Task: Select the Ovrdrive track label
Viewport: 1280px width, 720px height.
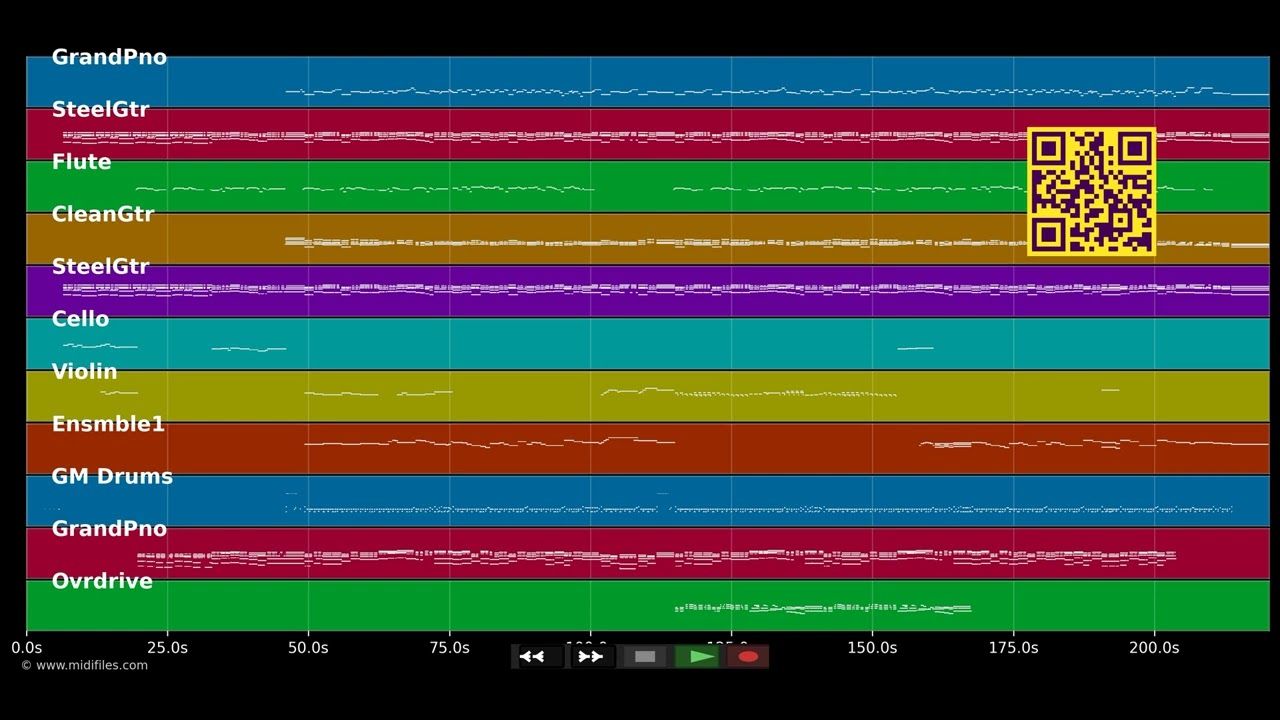Action: point(102,581)
